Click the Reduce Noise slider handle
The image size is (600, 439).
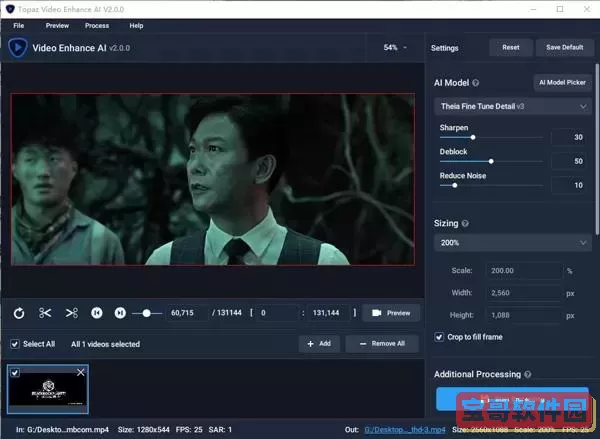[x=455, y=186]
